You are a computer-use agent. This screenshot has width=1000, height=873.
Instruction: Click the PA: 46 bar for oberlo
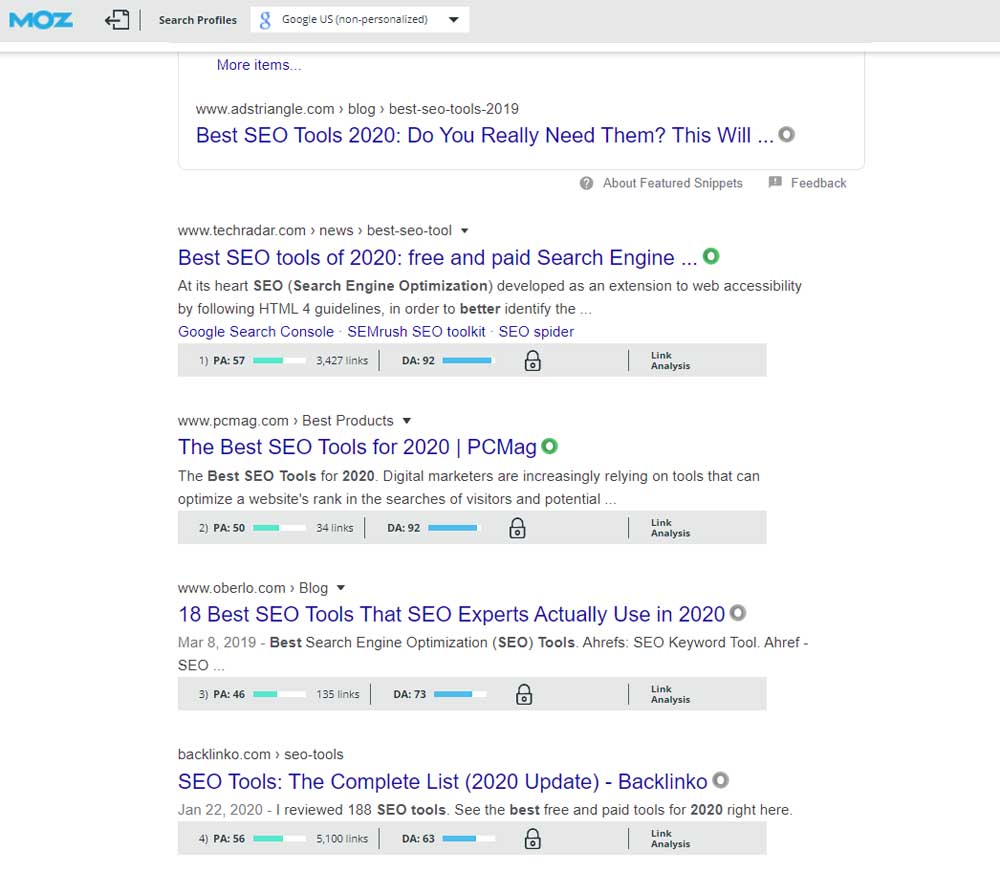click(278, 694)
